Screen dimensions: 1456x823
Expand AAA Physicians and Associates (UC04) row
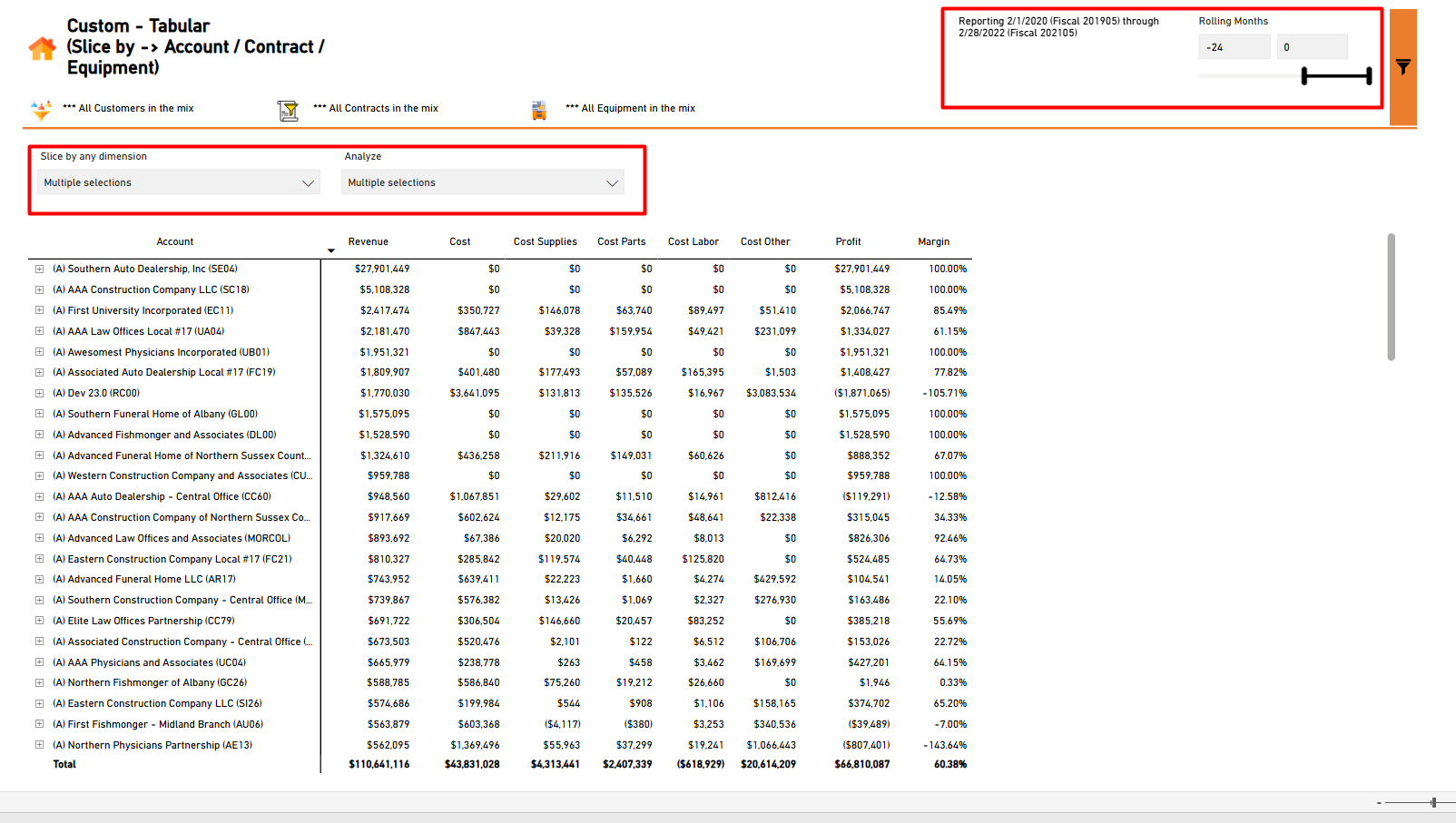tap(40, 662)
